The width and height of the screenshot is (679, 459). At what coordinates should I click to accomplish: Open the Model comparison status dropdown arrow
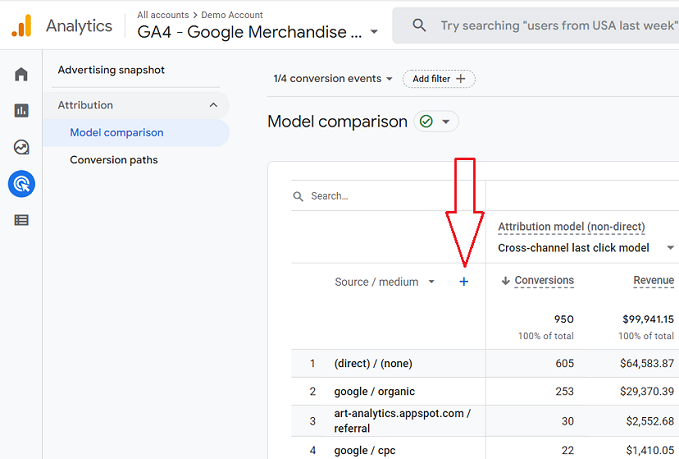(x=446, y=122)
